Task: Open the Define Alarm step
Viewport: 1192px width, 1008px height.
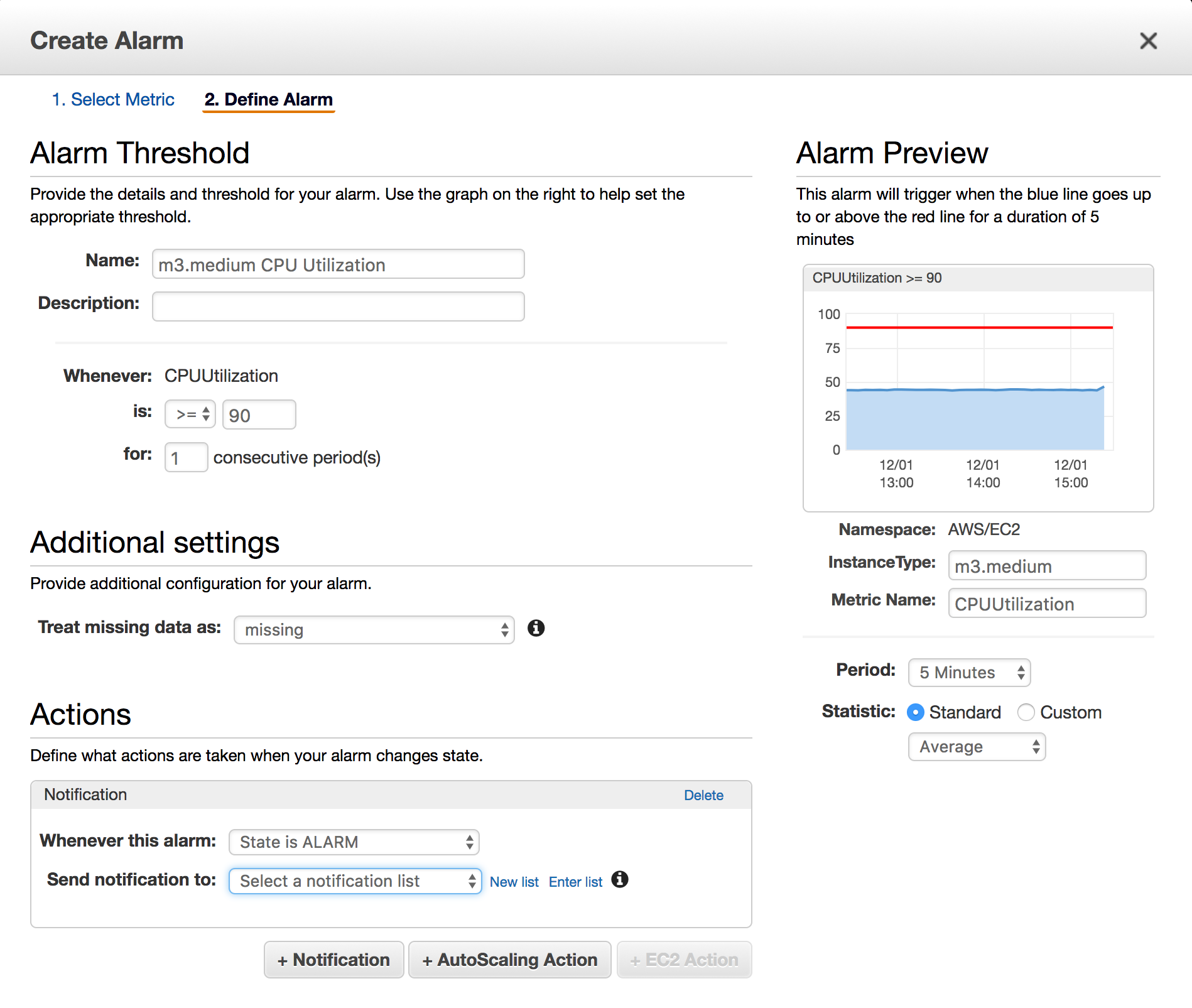Action: pos(268,99)
